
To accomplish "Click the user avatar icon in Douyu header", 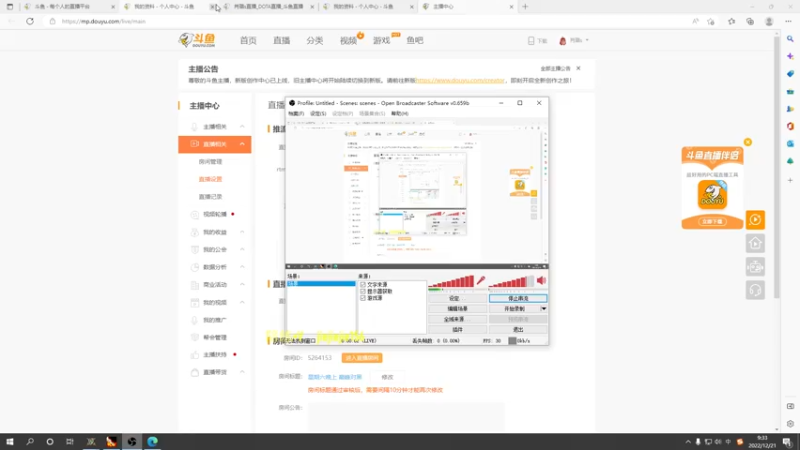I will tap(563, 40).
